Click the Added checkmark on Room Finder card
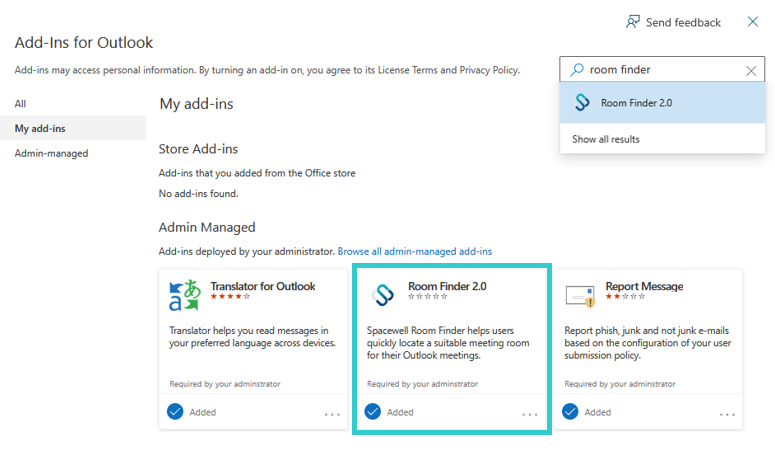775x454 pixels. pos(373,412)
